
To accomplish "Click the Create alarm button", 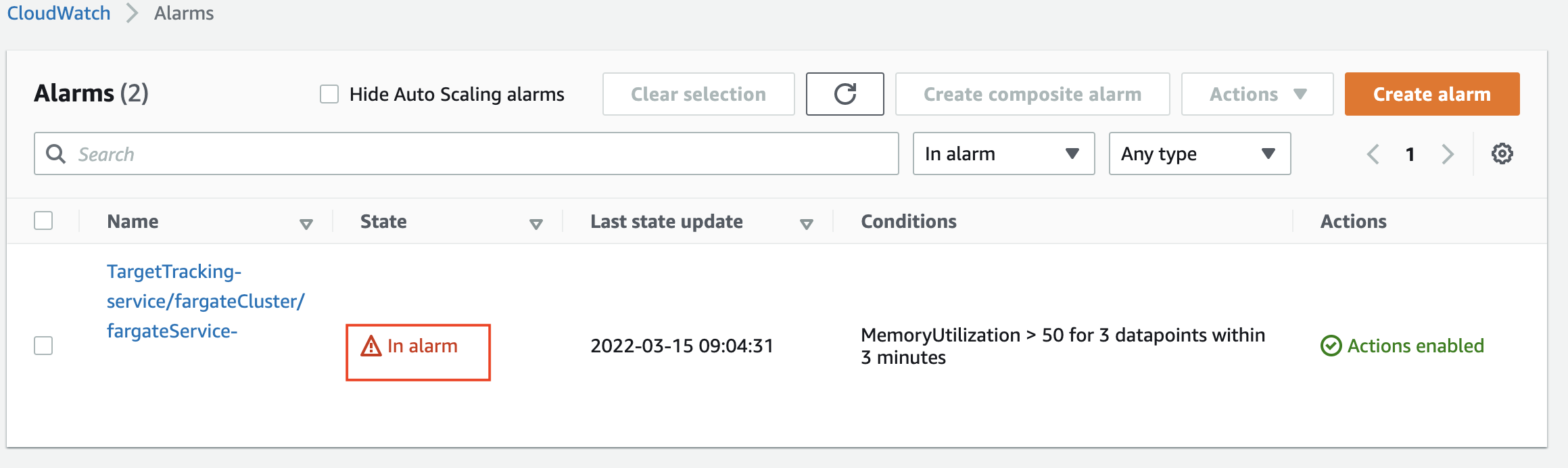I will [x=1432, y=94].
